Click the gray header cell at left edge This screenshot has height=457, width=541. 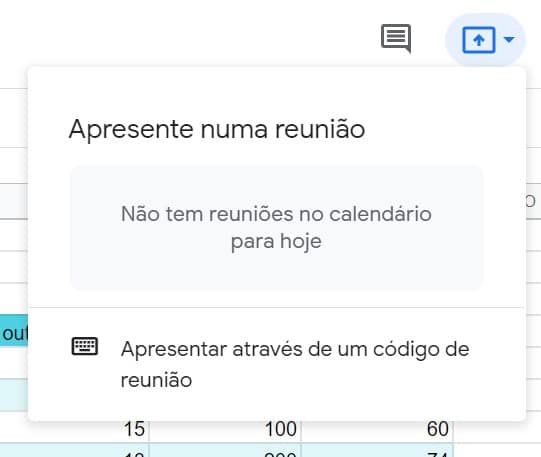14,201
